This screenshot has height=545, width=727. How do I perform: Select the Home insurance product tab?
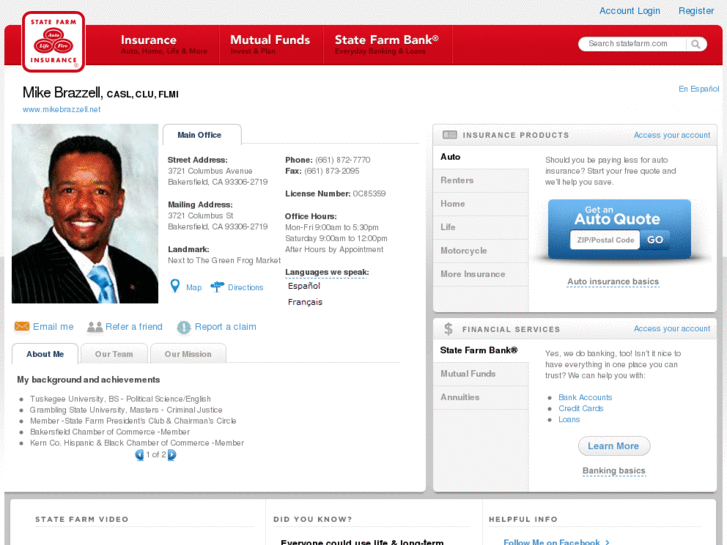tap(481, 204)
